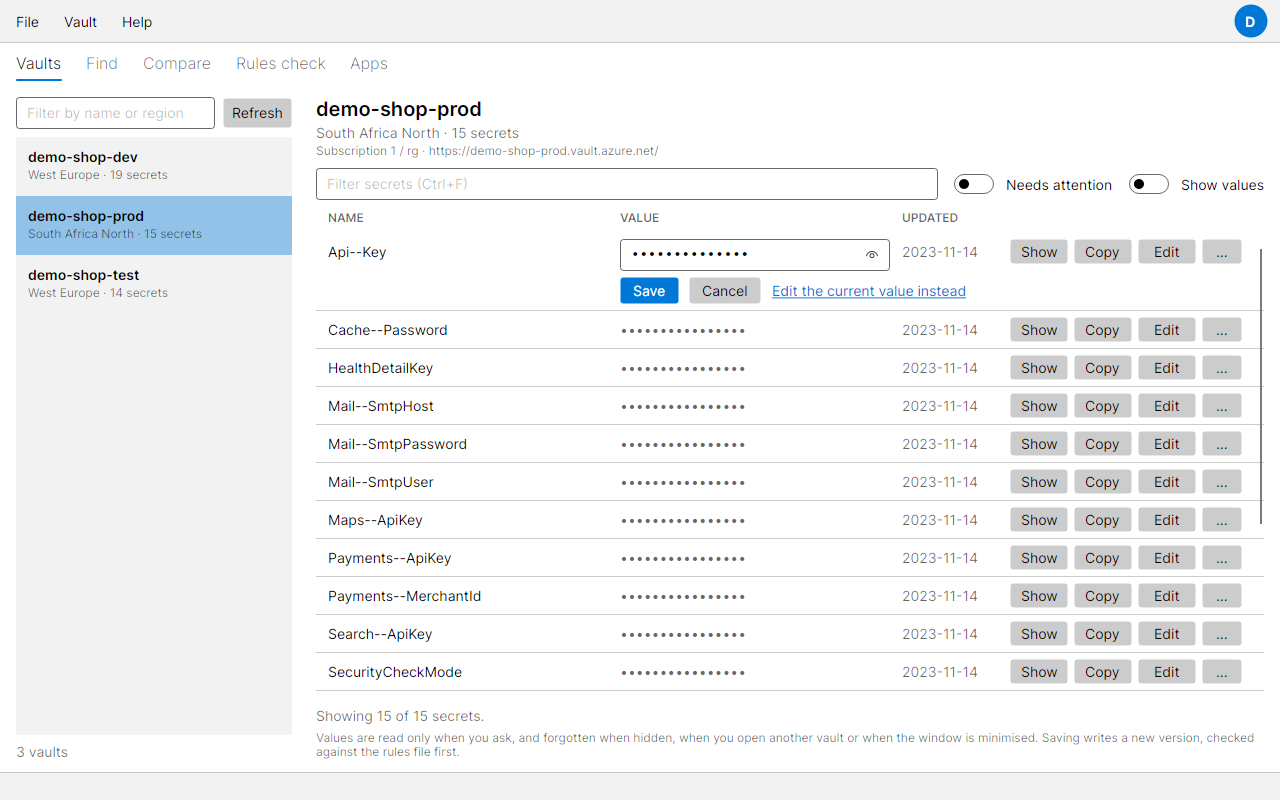1280x800 pixels.
Task: Click the Mail--SmtpPassword secret name
Action: (397, 444)
